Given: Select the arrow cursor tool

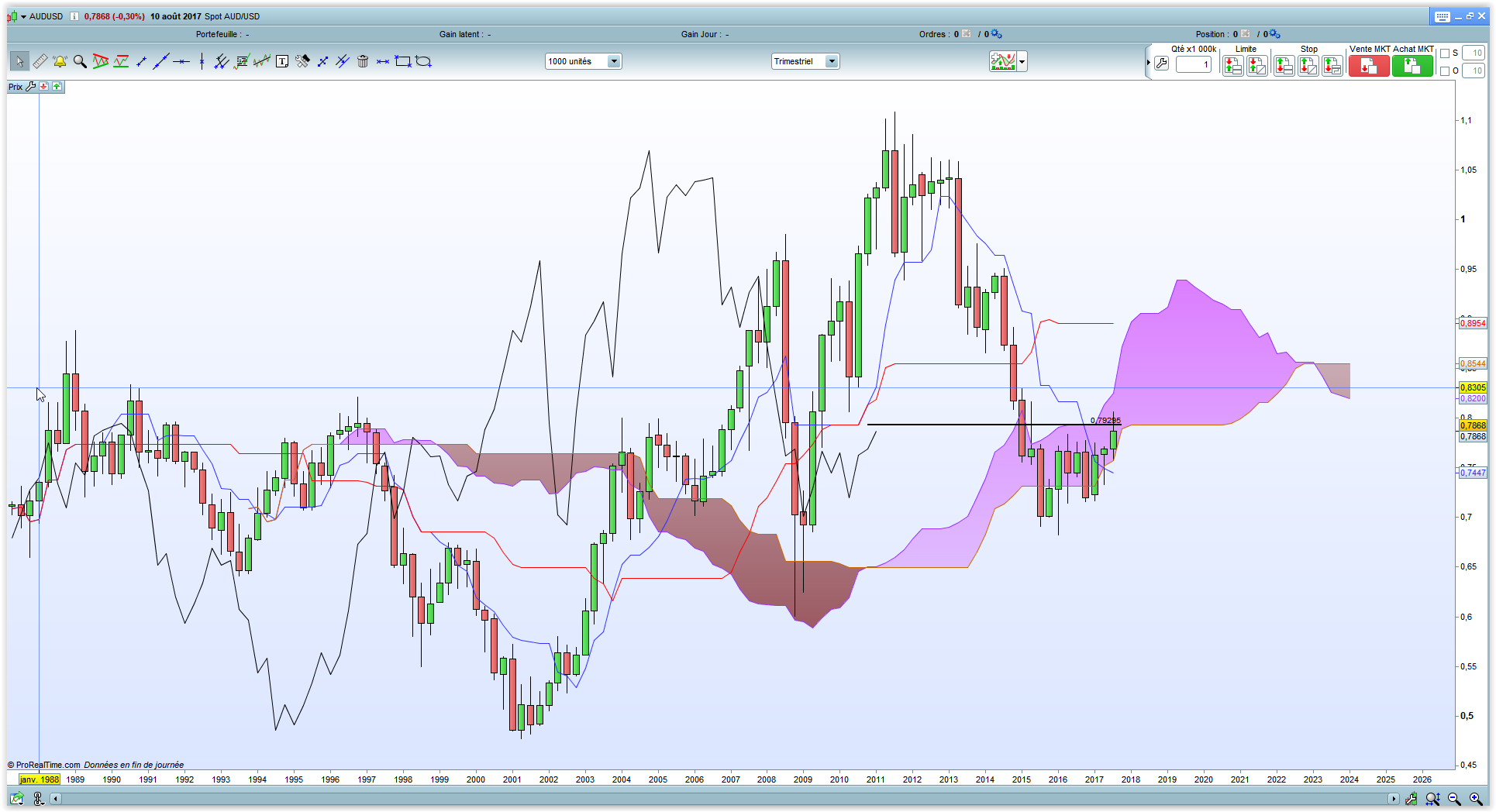Looking at the screenshot, I should tap(19, 61).
